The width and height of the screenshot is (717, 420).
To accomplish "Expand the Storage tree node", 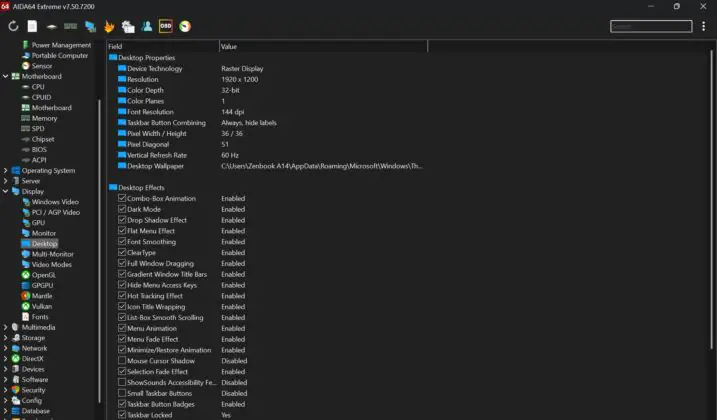I will (x=5, y=338).
